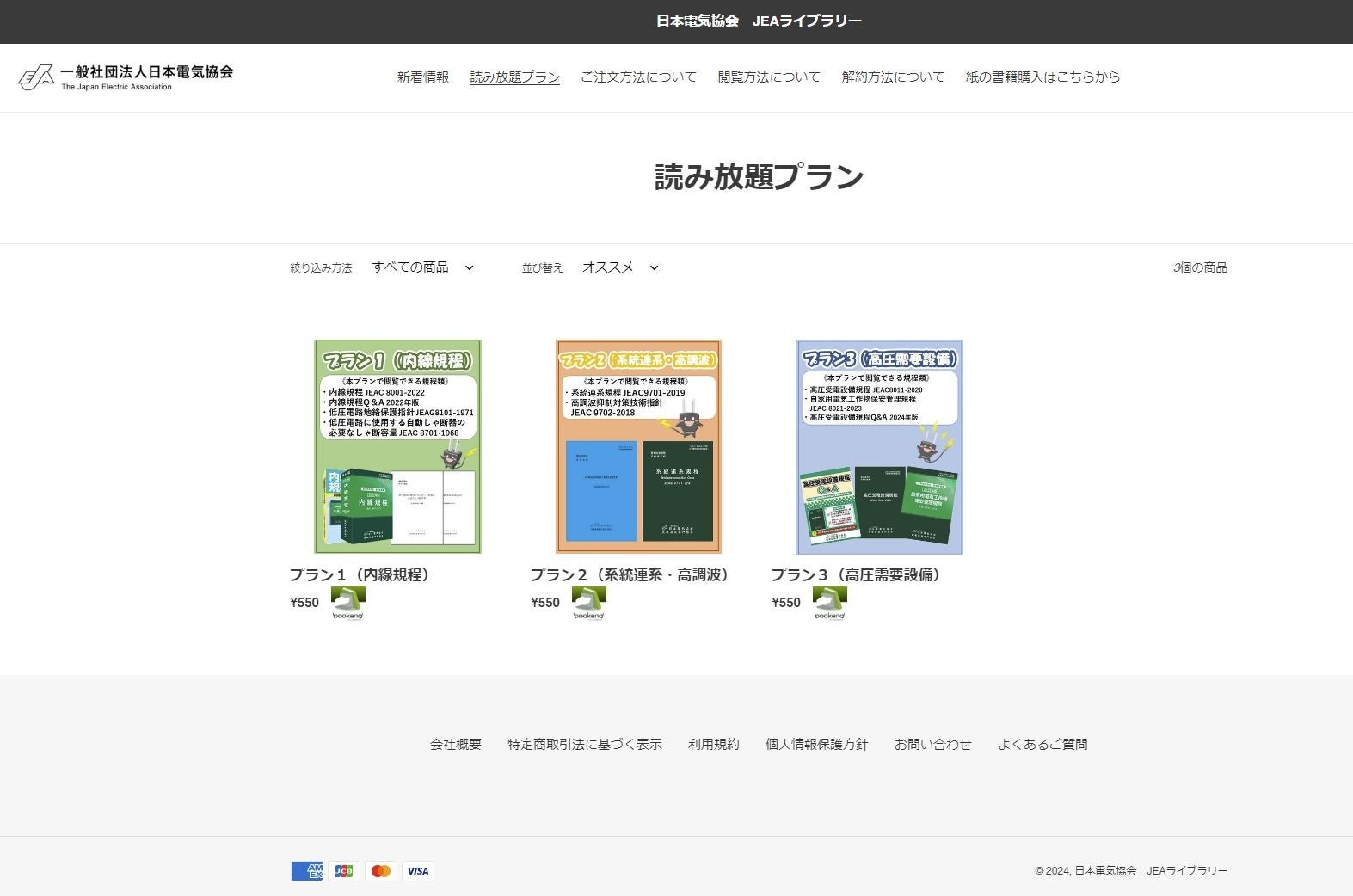This screenshot has height=896, width=1353.
Task: Open the 新着情報 menu item
Action: pos(423,77)
